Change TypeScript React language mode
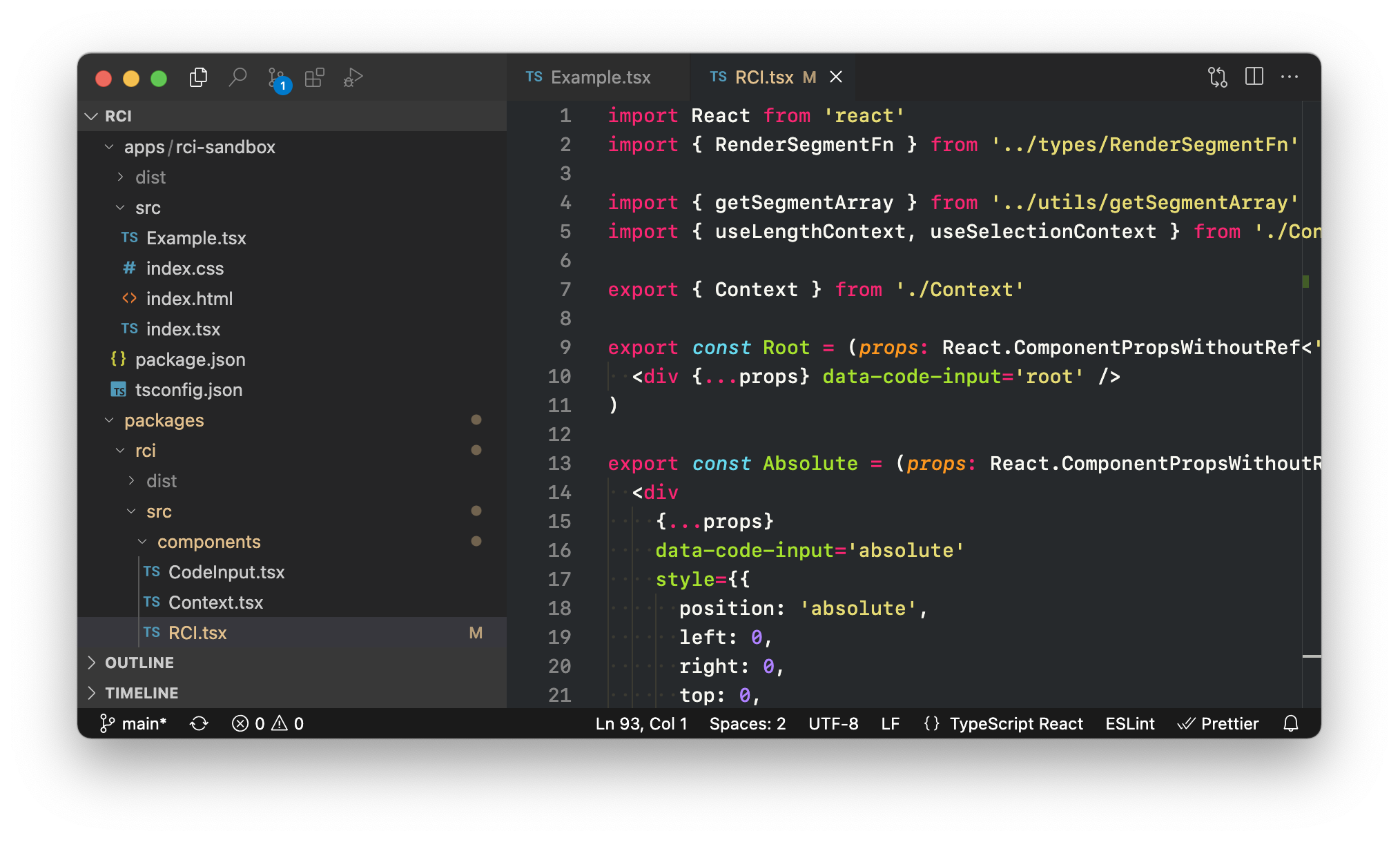The width and height of the screenshot is (1400, 842). (x=1015, y=723)
